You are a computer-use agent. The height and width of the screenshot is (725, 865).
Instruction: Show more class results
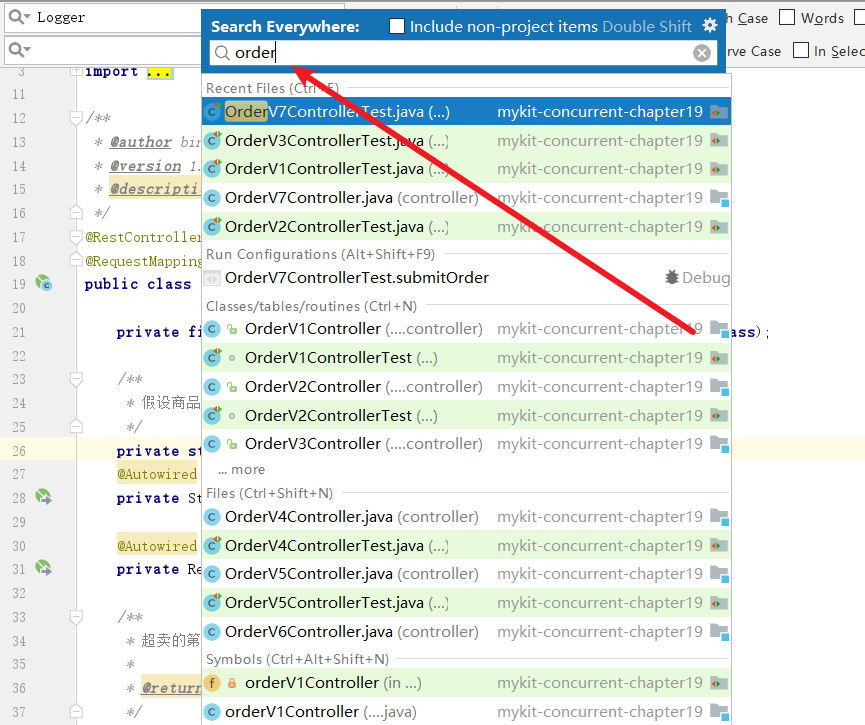coord(241,470)
